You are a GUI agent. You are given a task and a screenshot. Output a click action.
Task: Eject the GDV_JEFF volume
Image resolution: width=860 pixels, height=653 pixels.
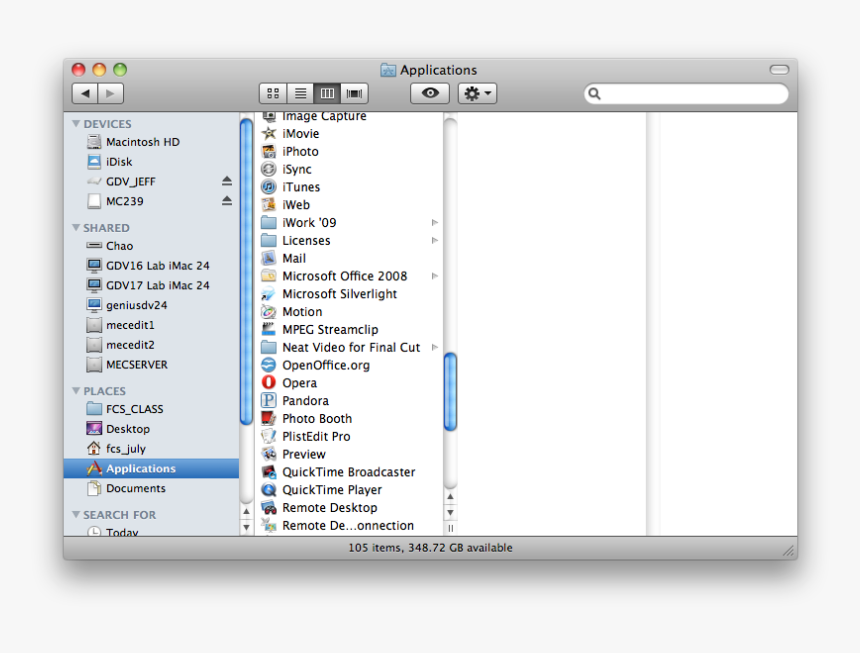pos(227,181)
